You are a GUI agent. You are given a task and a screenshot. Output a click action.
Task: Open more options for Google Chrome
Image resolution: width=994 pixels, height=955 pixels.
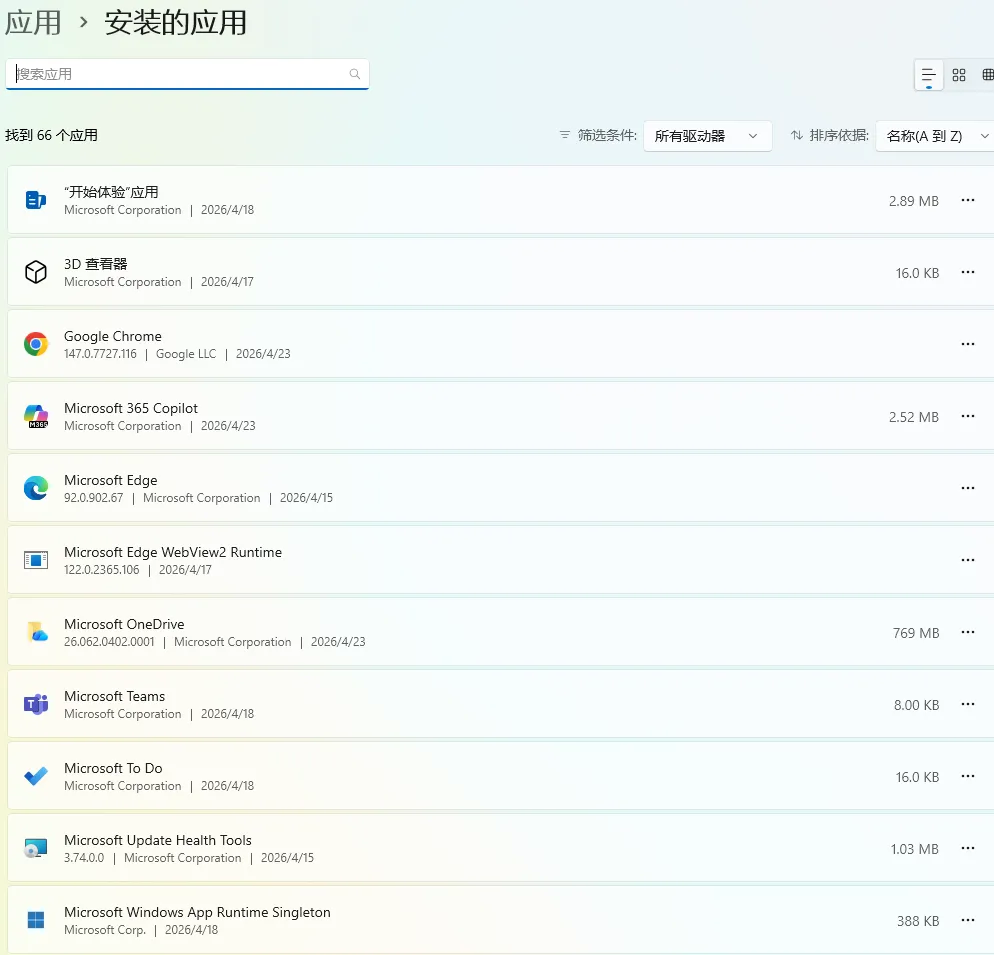pyautogui.click(x=968, y=344)
